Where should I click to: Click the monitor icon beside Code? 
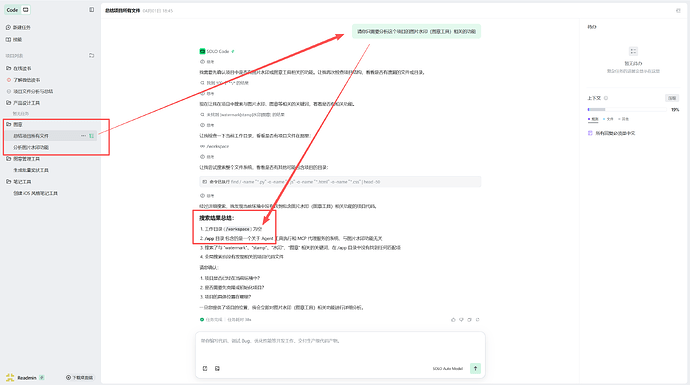pyautogui.click(x=26, y=10)
